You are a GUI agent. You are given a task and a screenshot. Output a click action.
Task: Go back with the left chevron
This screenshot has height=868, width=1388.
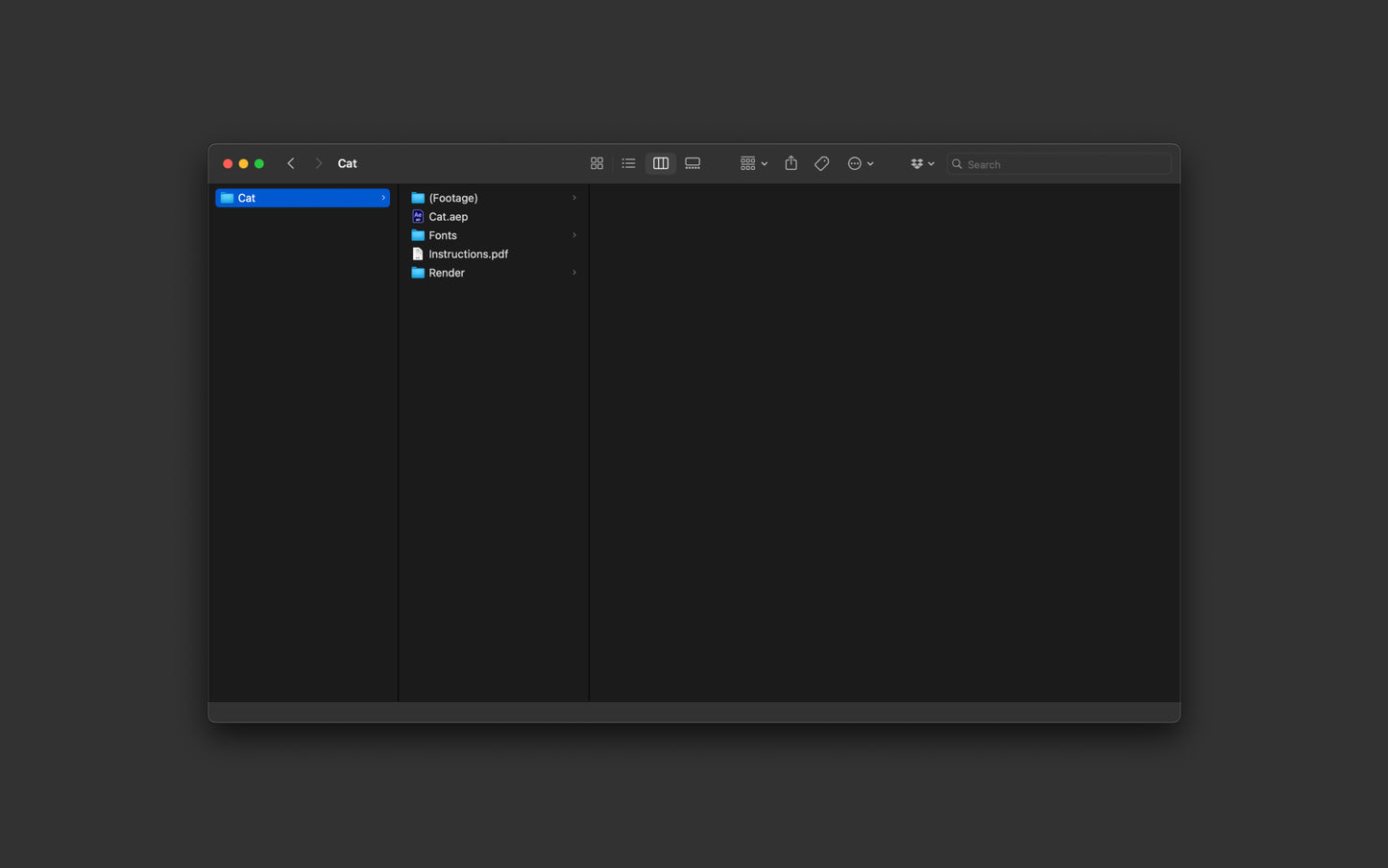[x=291, y=163]
